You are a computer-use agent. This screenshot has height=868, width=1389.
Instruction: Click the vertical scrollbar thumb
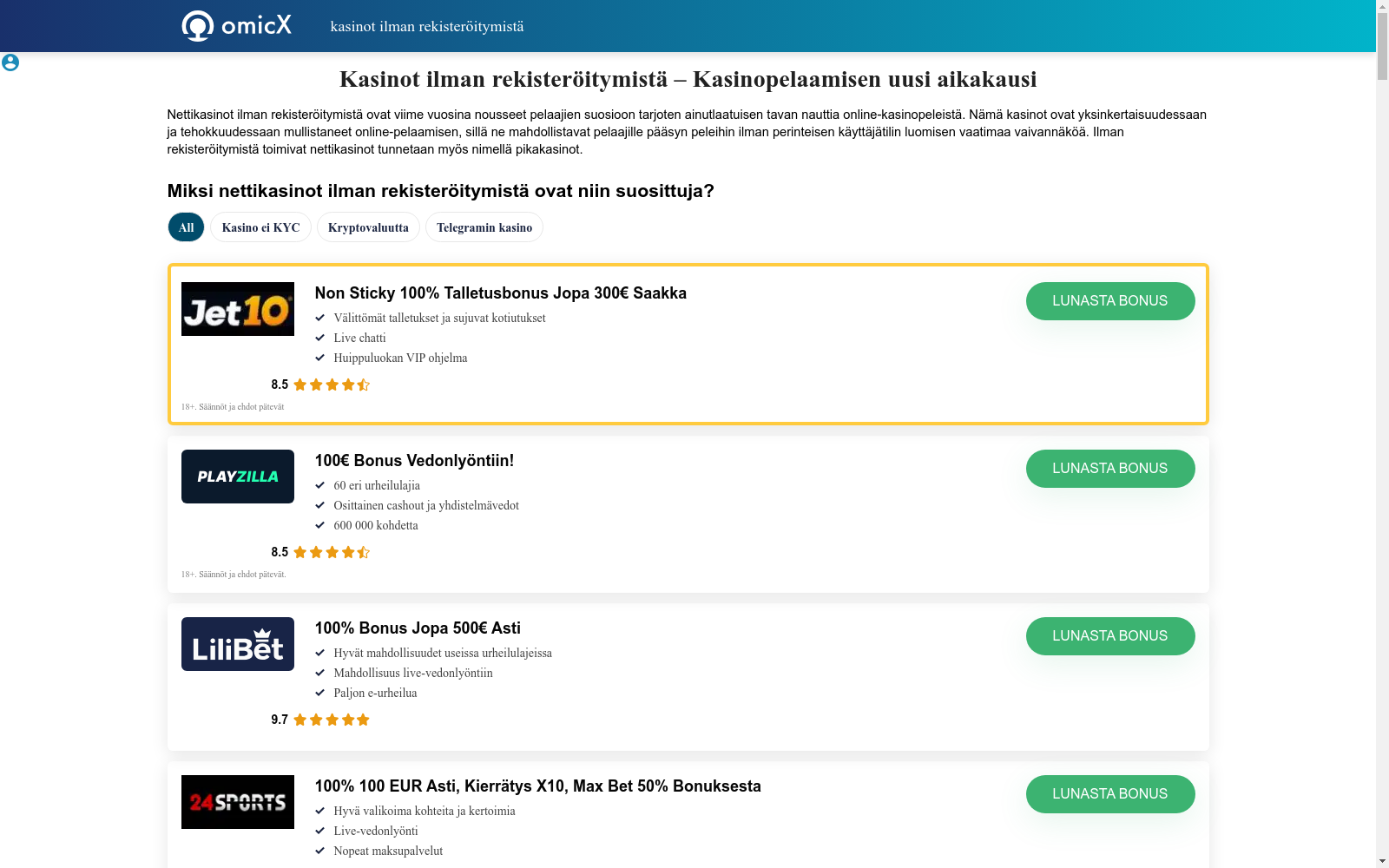tap(1382, 47)
